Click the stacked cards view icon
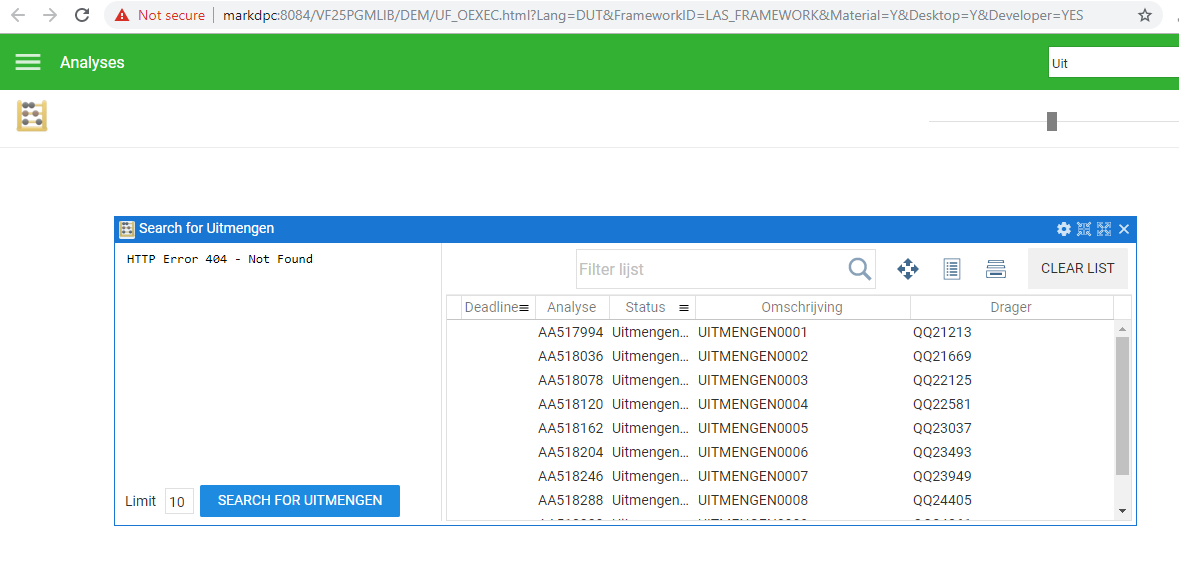 (996, 269)
